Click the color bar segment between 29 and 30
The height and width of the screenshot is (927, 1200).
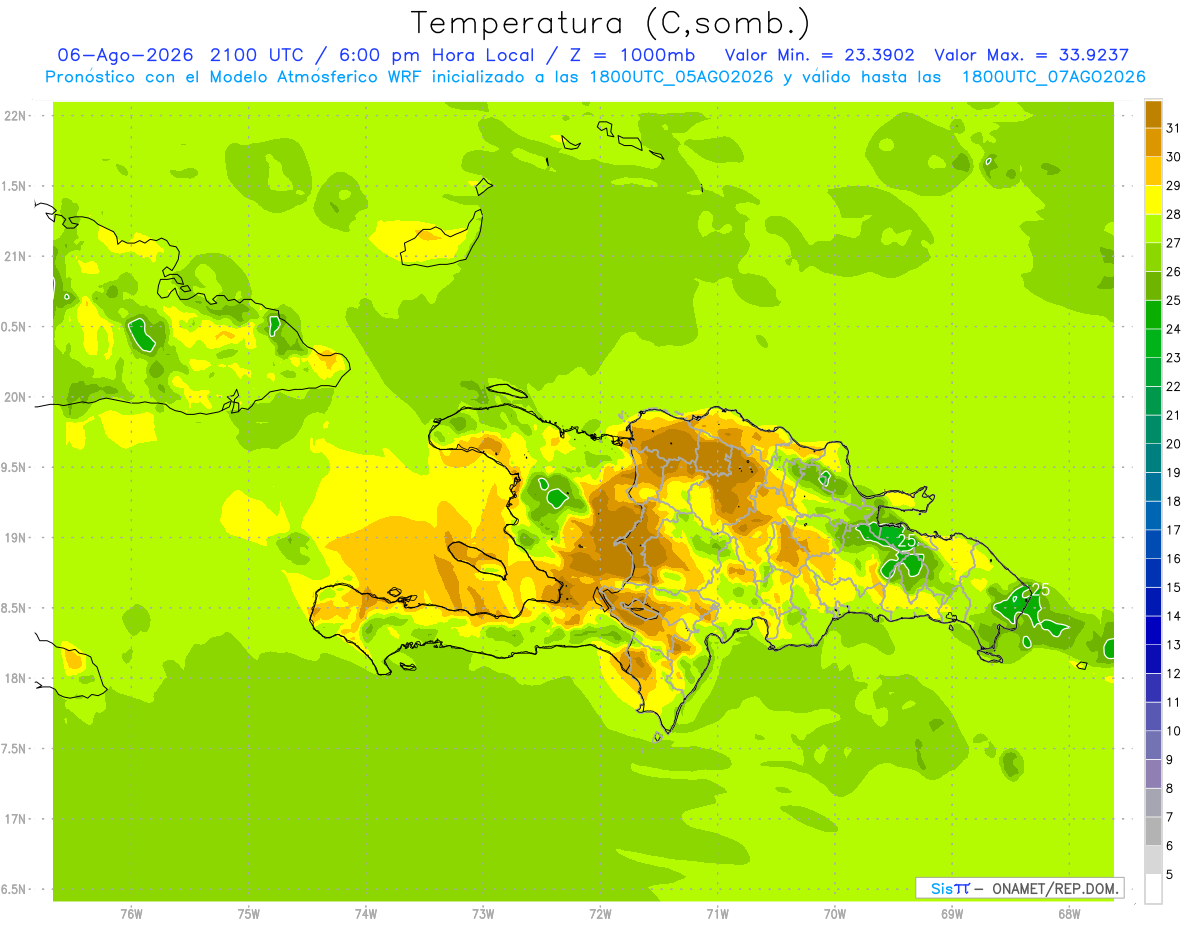[1153, 171]
